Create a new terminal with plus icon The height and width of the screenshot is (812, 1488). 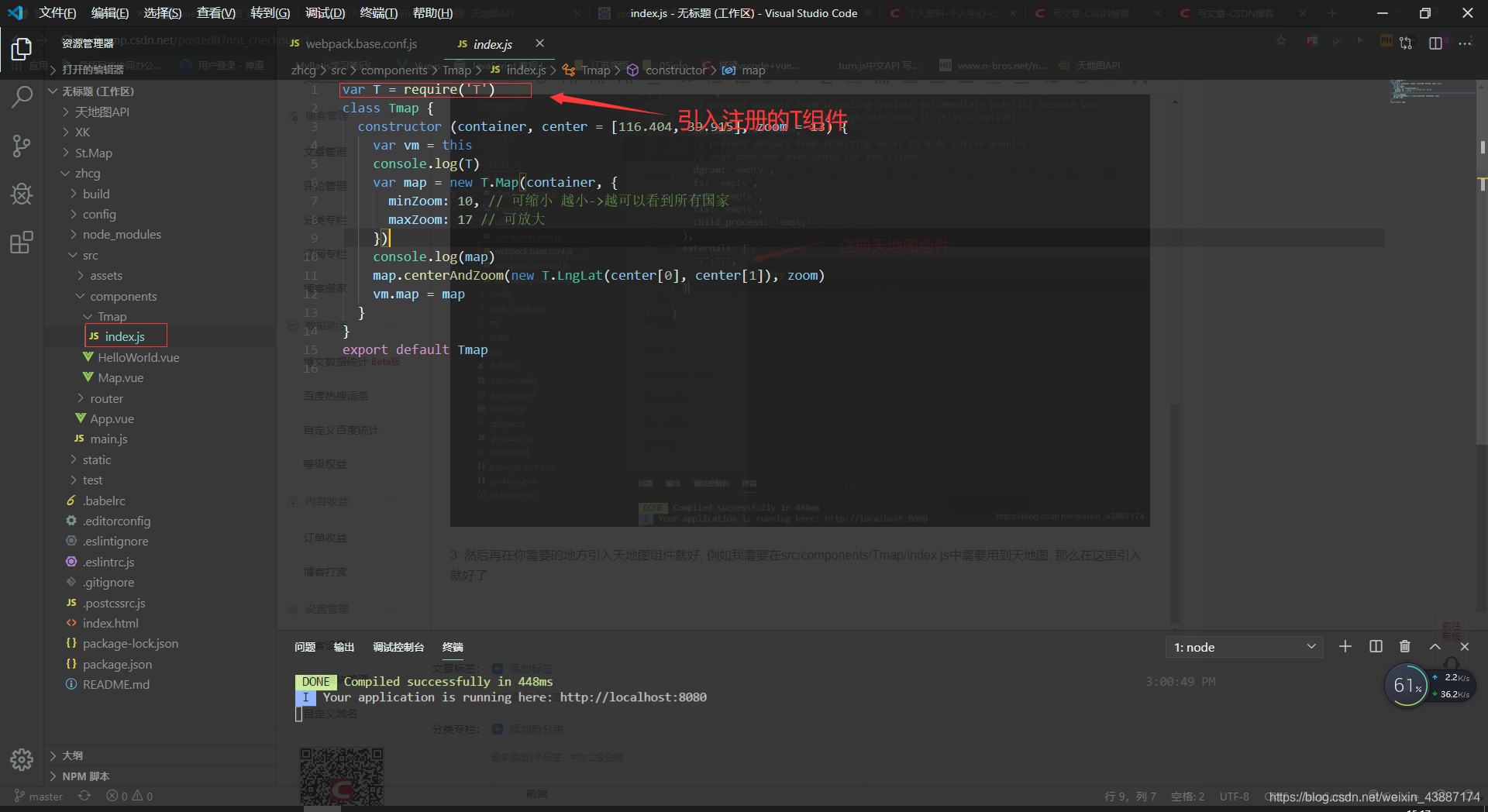coord(1345,646)
